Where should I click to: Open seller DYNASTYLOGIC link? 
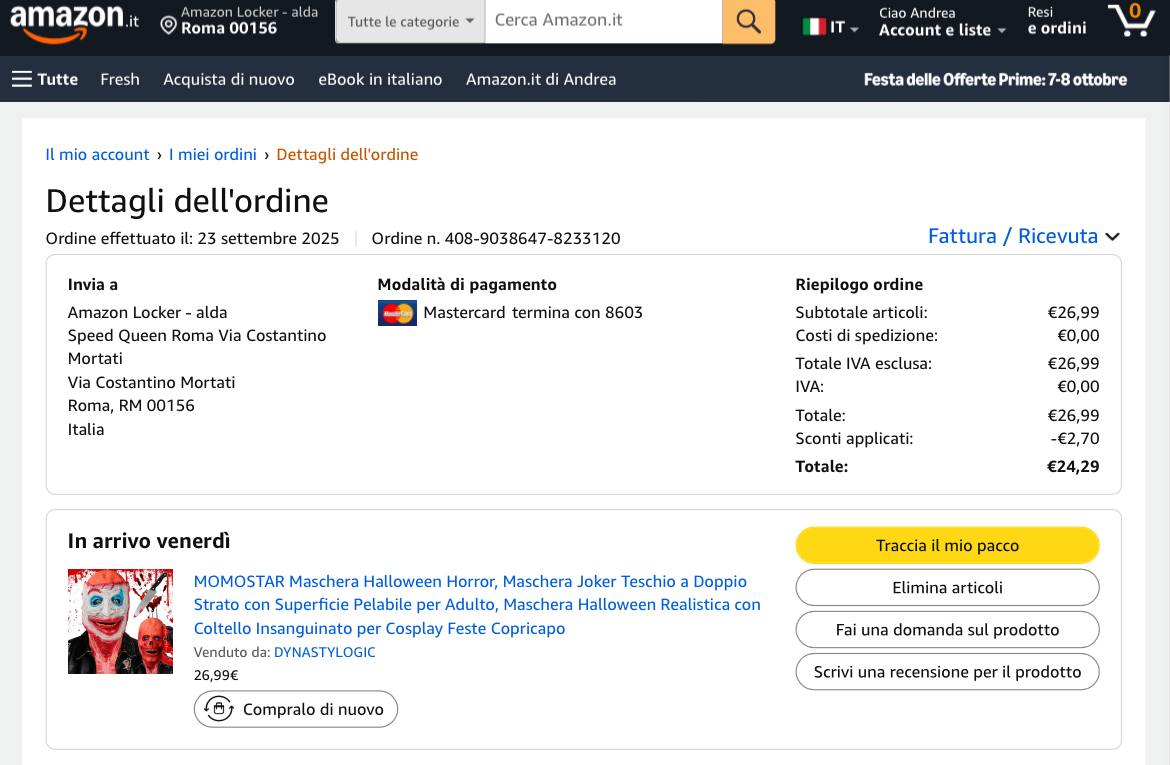click(x=325, y=652)
